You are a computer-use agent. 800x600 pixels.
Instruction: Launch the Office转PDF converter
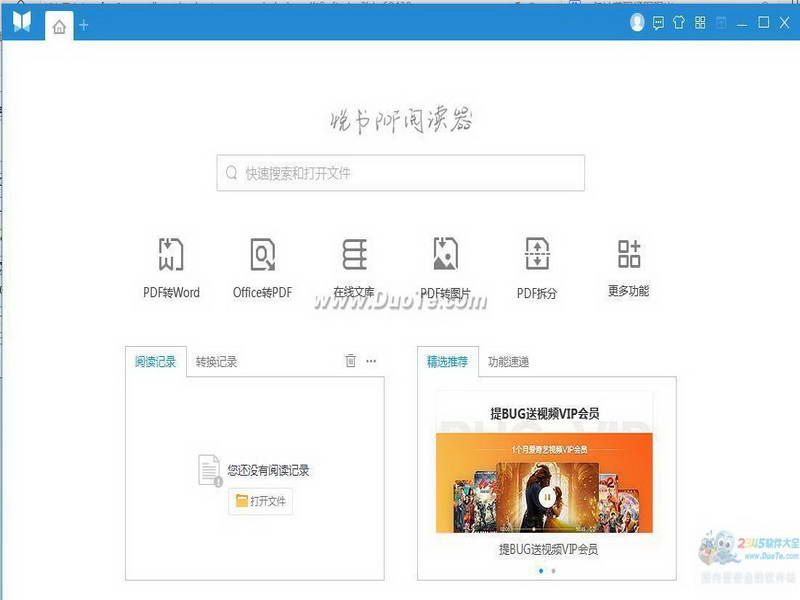coord(262,268)
